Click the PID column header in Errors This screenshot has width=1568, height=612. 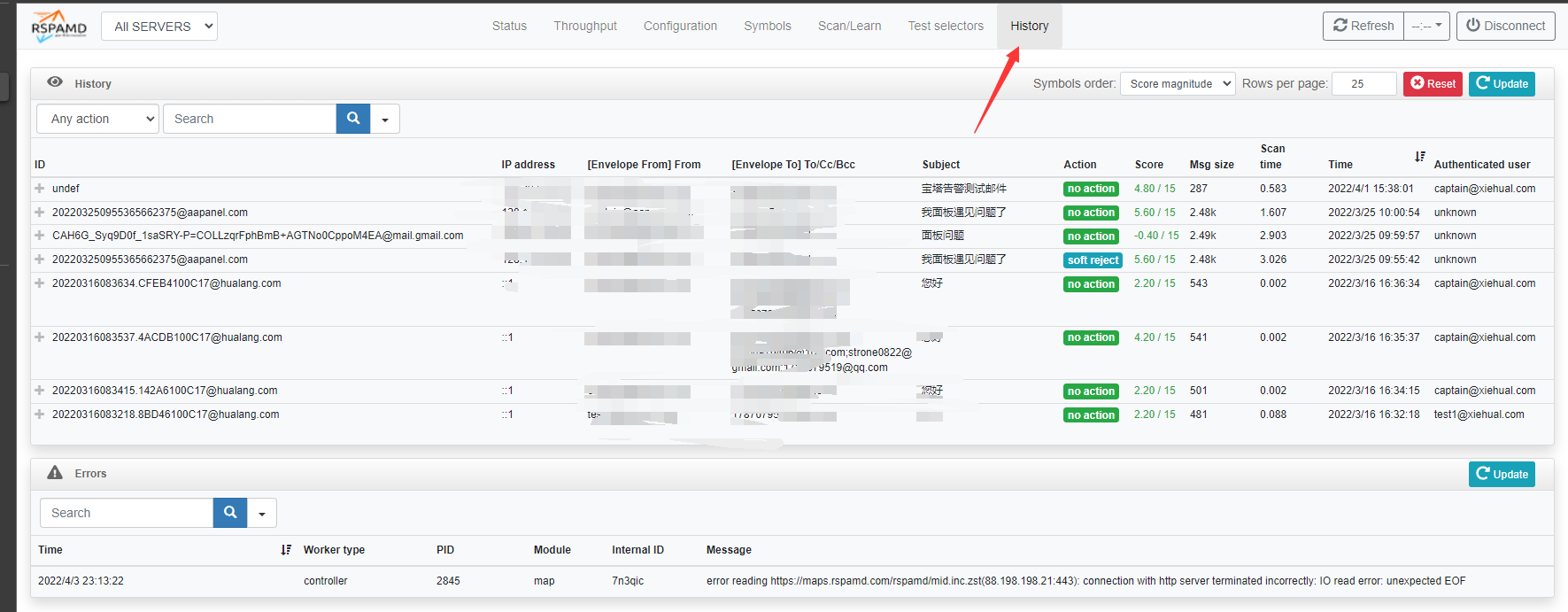point(445,550)
